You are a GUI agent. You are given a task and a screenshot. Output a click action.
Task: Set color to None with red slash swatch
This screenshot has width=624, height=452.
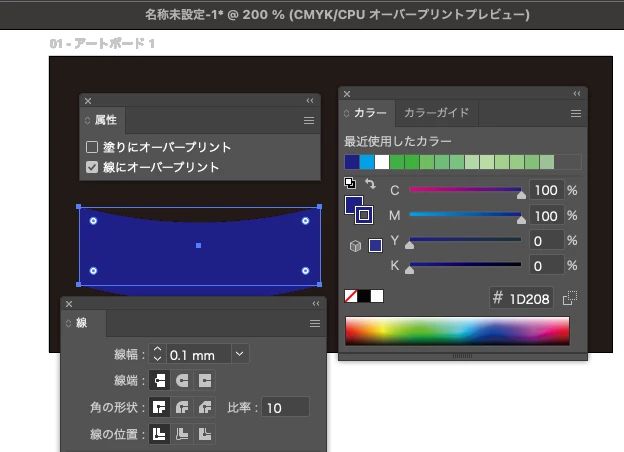tap(351, 296)
